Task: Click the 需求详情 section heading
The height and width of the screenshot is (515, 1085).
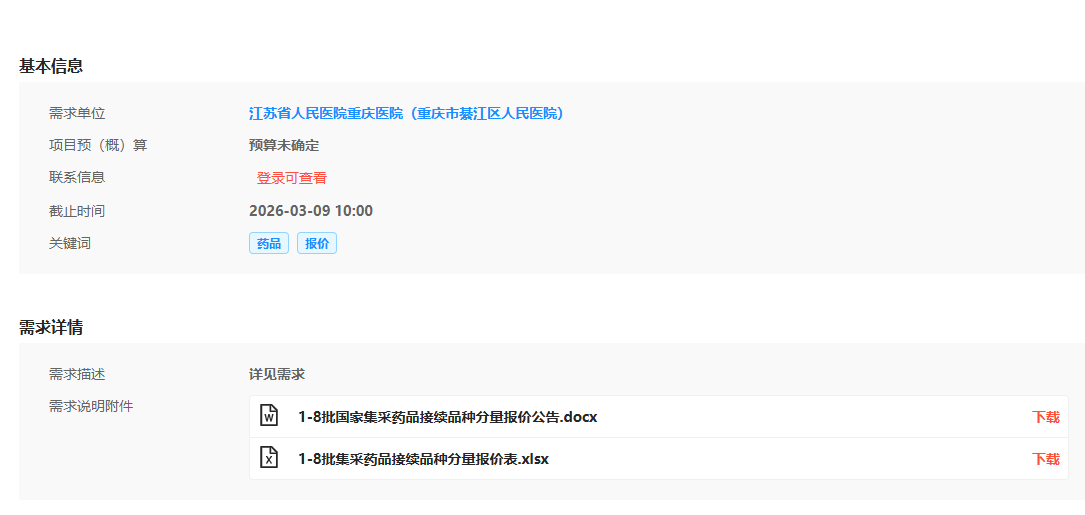Action: 51,327
